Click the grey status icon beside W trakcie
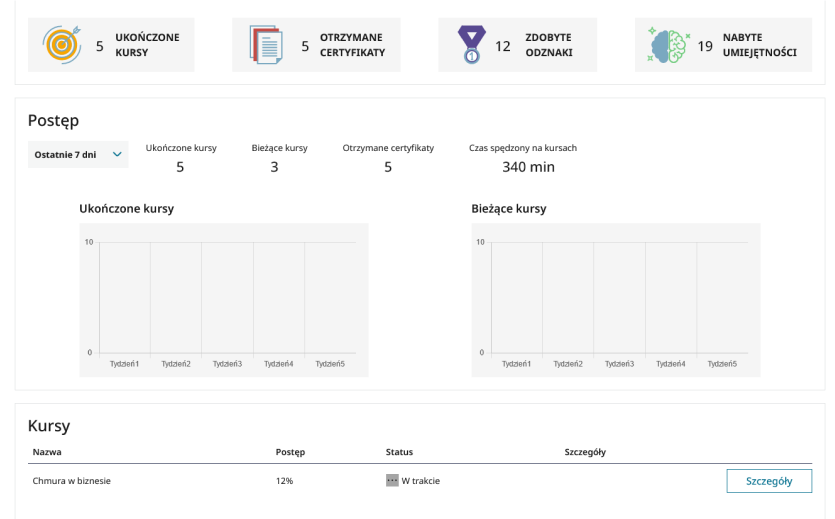The image size is (835, 519). coord(392,481)
